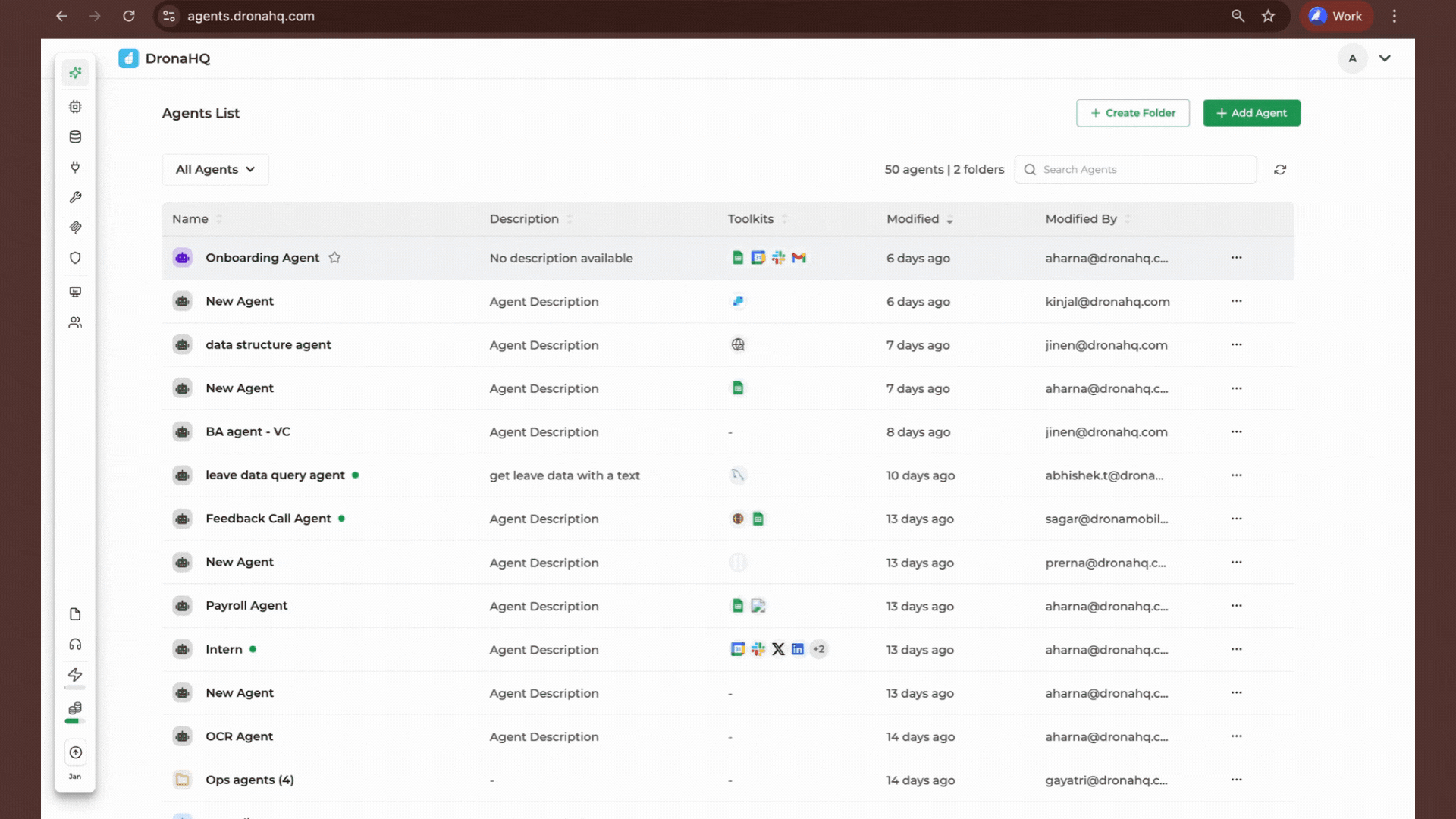Open the three-dot menu for Payroll Agent
Viewport: 1456px width, 819px height.
[x=1237, y=605]
